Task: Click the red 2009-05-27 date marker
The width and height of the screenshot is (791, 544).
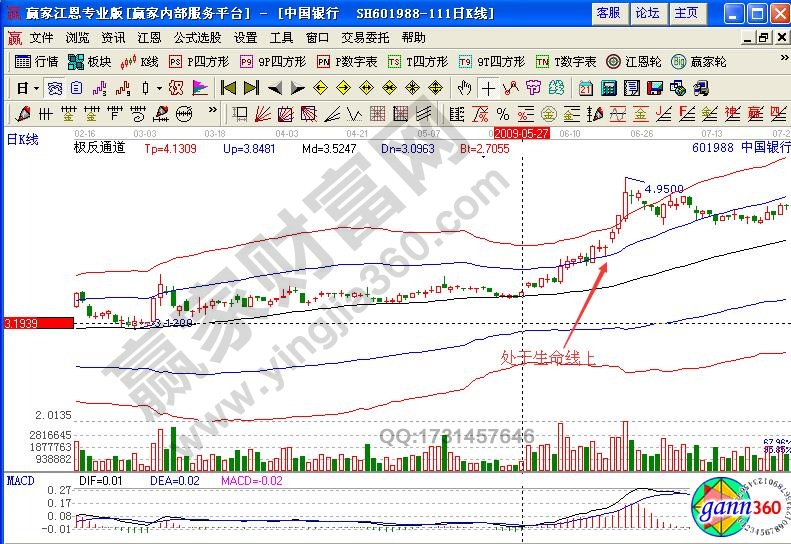Action: point(522,132)
